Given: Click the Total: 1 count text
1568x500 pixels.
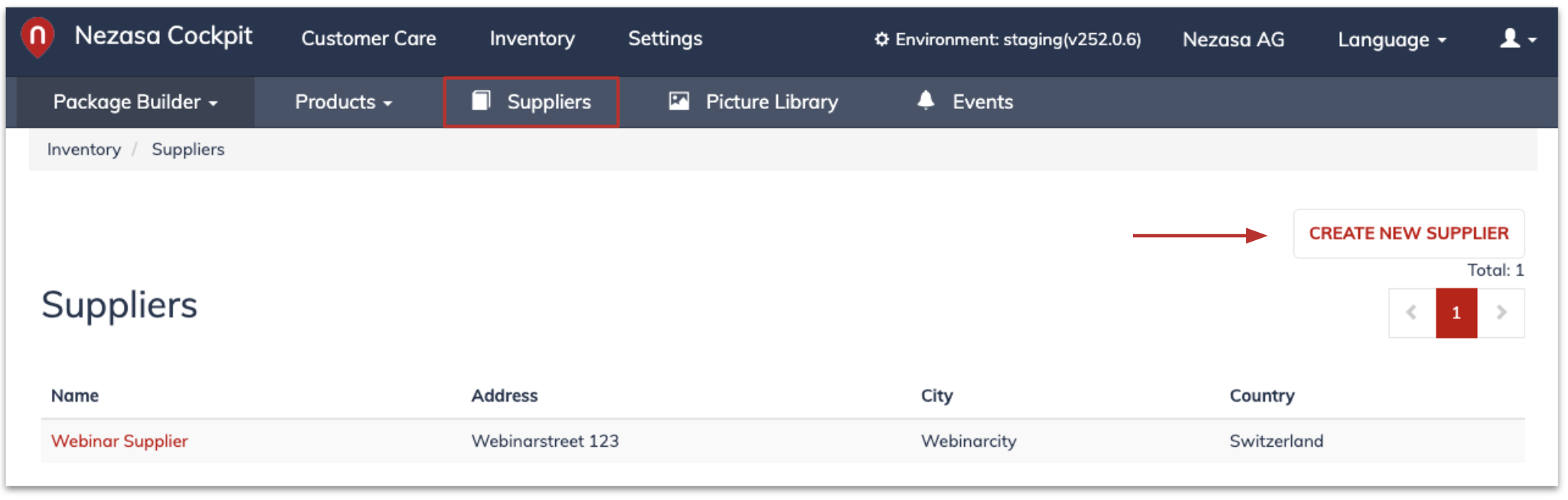Looking at the screenshot, I should click(x=1495, y=270).
